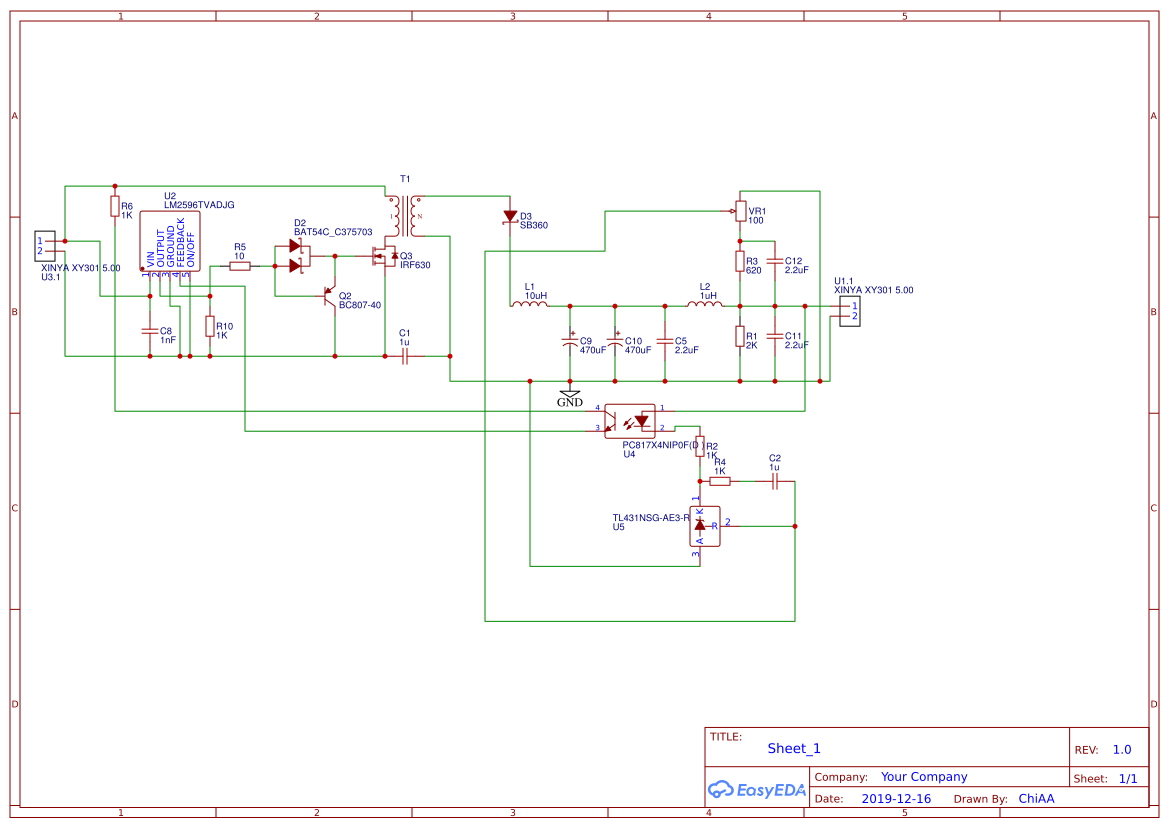Select the LM2596TVADJG regulator U2 symbol
Screen dimensions: 1169x828
tap(168, 241)
